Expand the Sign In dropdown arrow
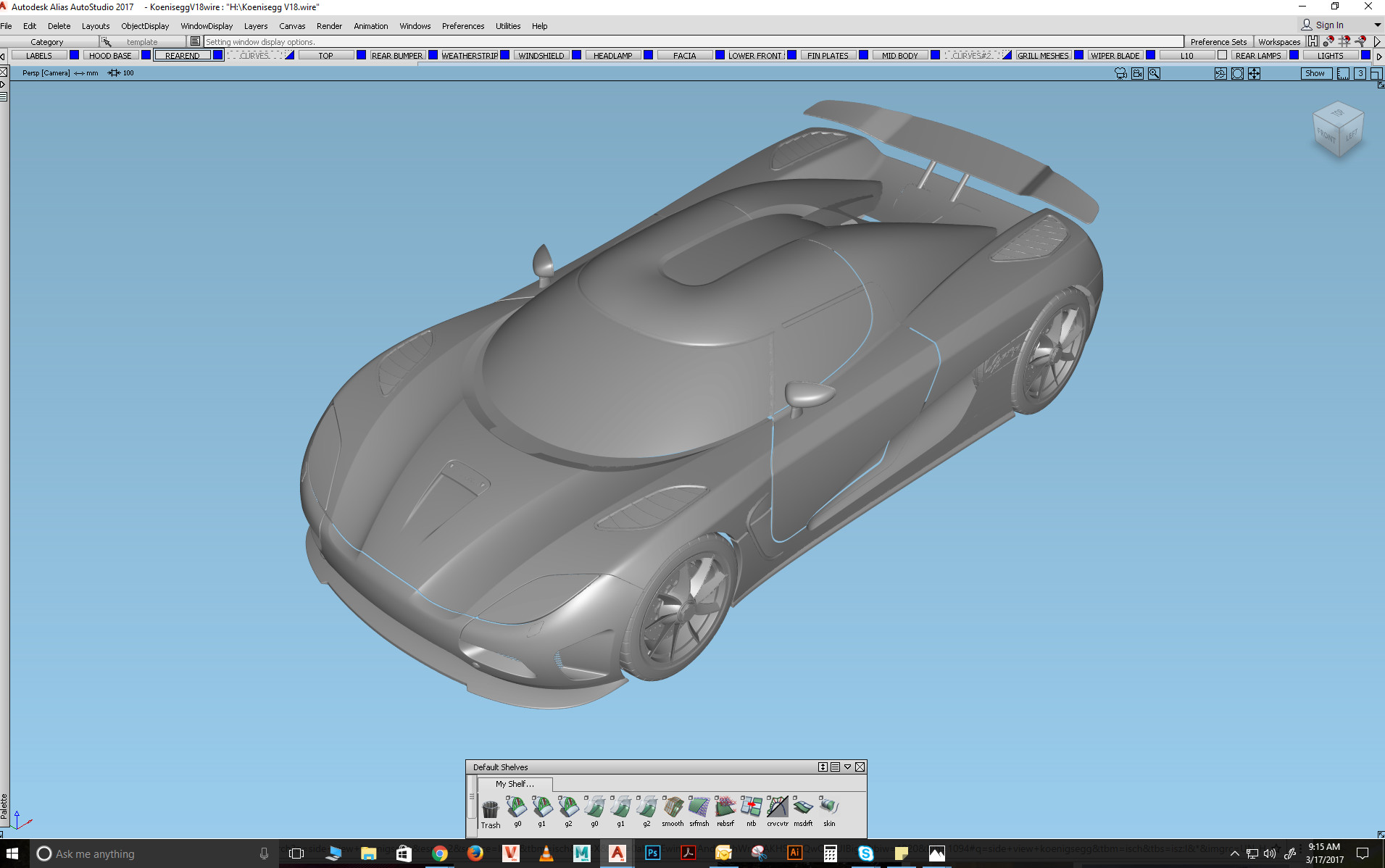The width and height of the screenshot is (1385, 868). [x=1377, y=25]
